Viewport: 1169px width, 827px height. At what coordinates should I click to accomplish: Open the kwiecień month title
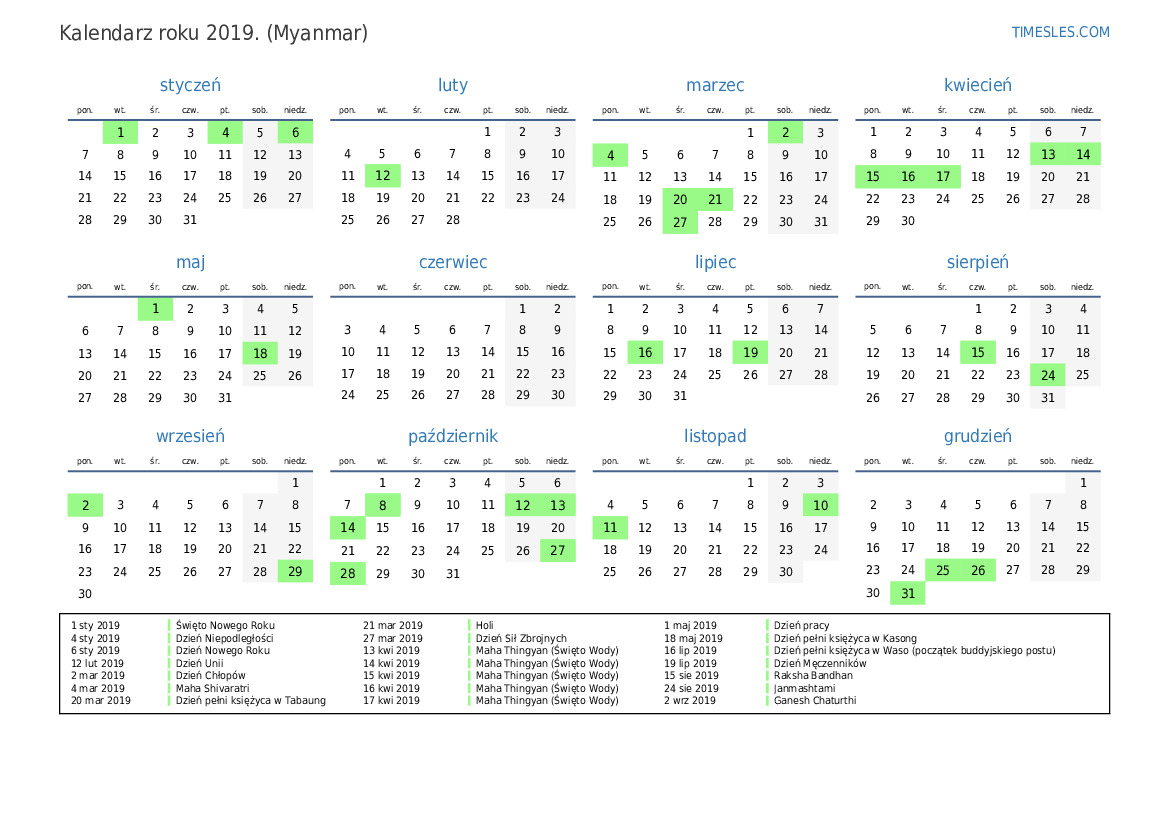[x=977, y=86]
